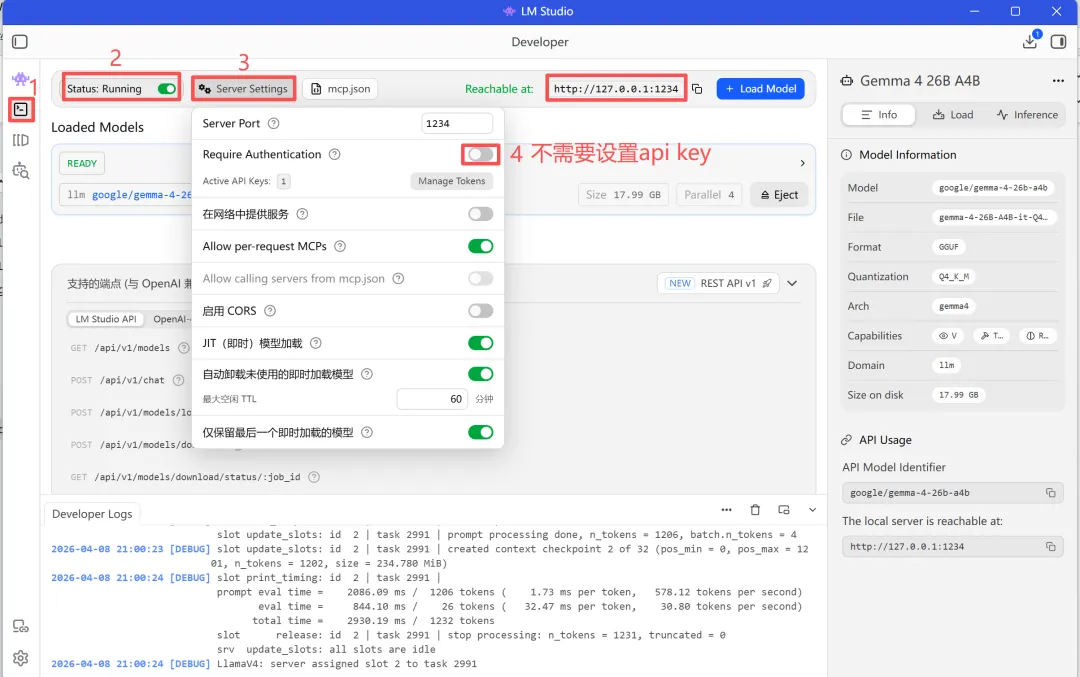Click the GGUF format value
This screenshot has width=1080, height=677.
[x=948, y=247]
